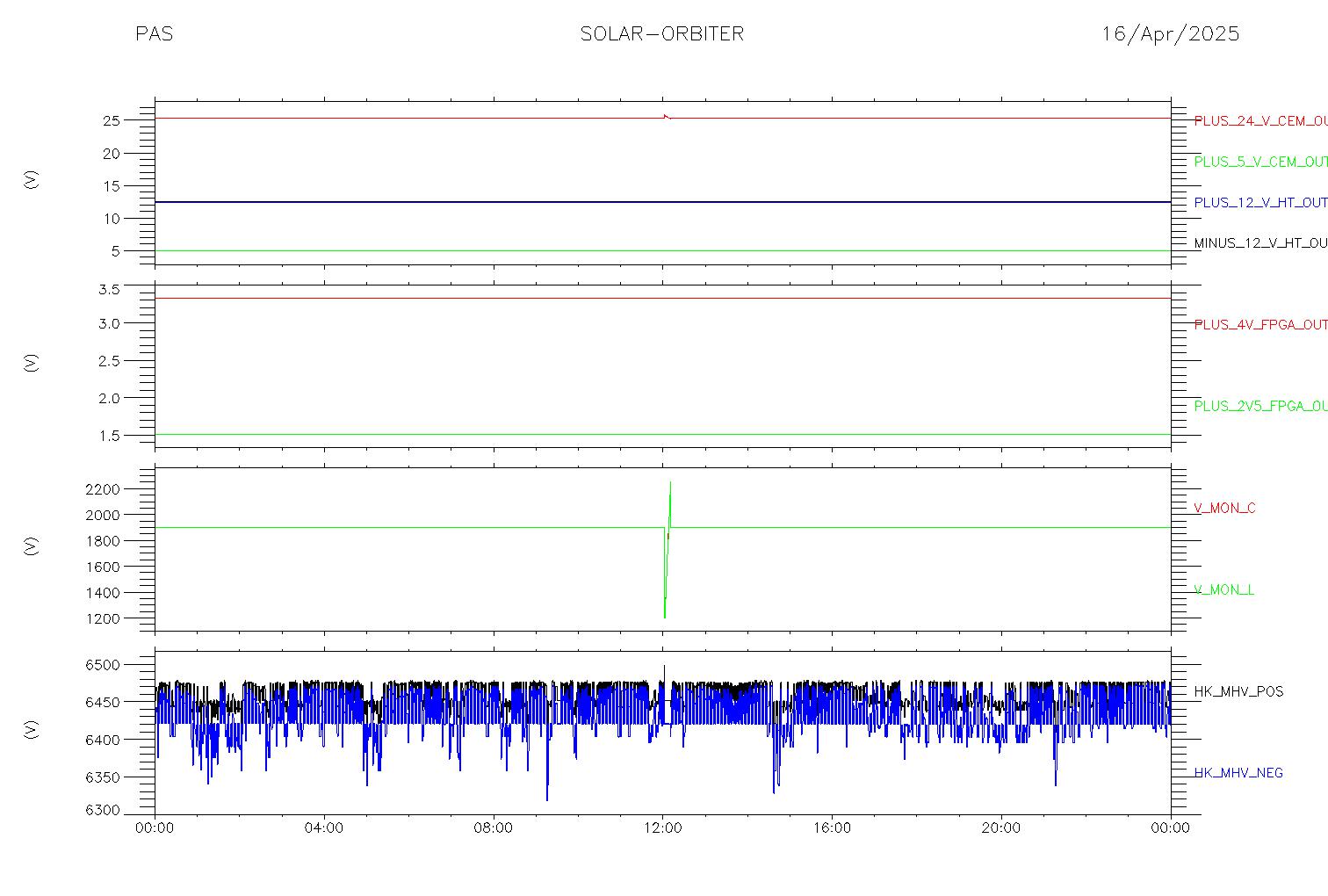
Task: Select the V_MON_C legend label
Action: pyautogui.click(x=1224, y=508)
